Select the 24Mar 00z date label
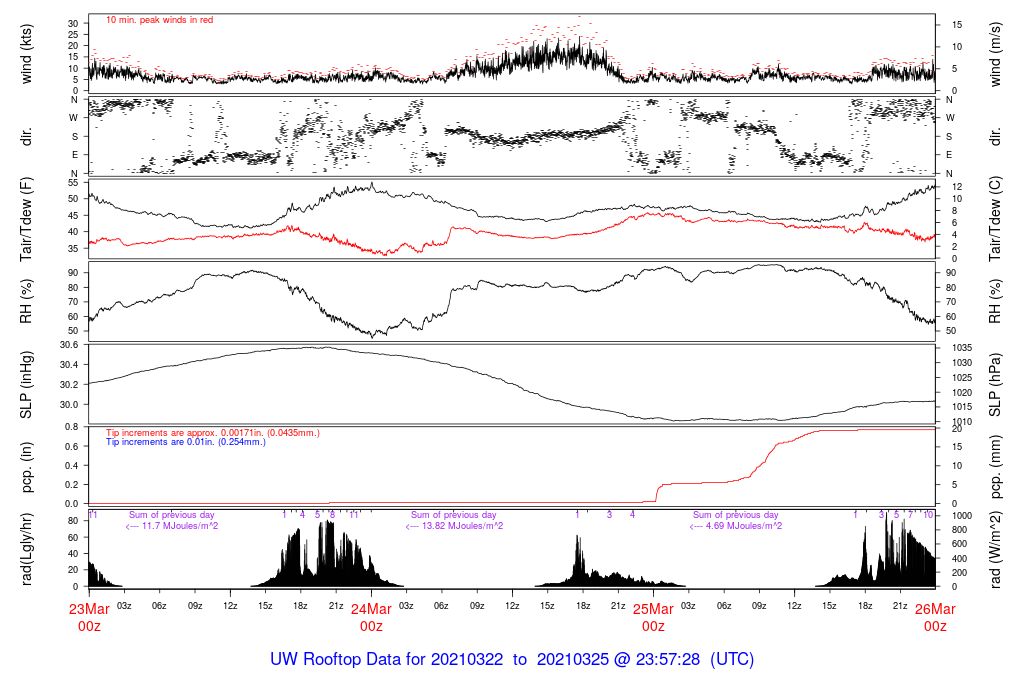This screenshot has height=700, width=1024. [x=371, y=618]
